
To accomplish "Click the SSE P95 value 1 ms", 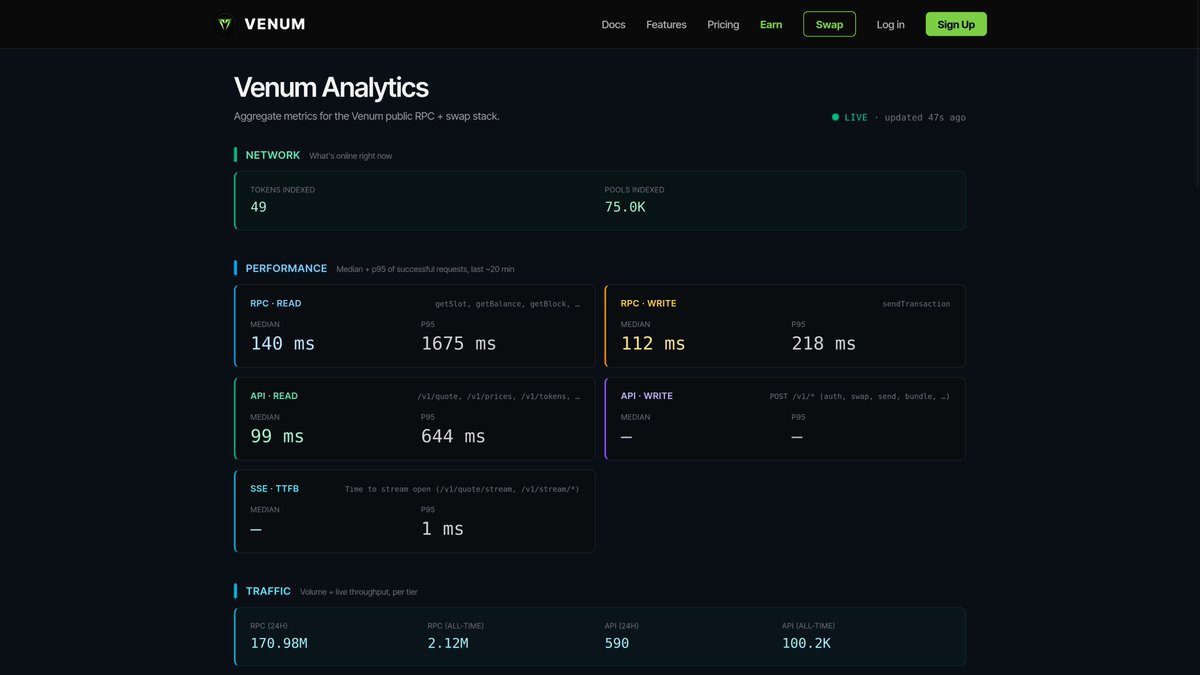I will 443,529.
